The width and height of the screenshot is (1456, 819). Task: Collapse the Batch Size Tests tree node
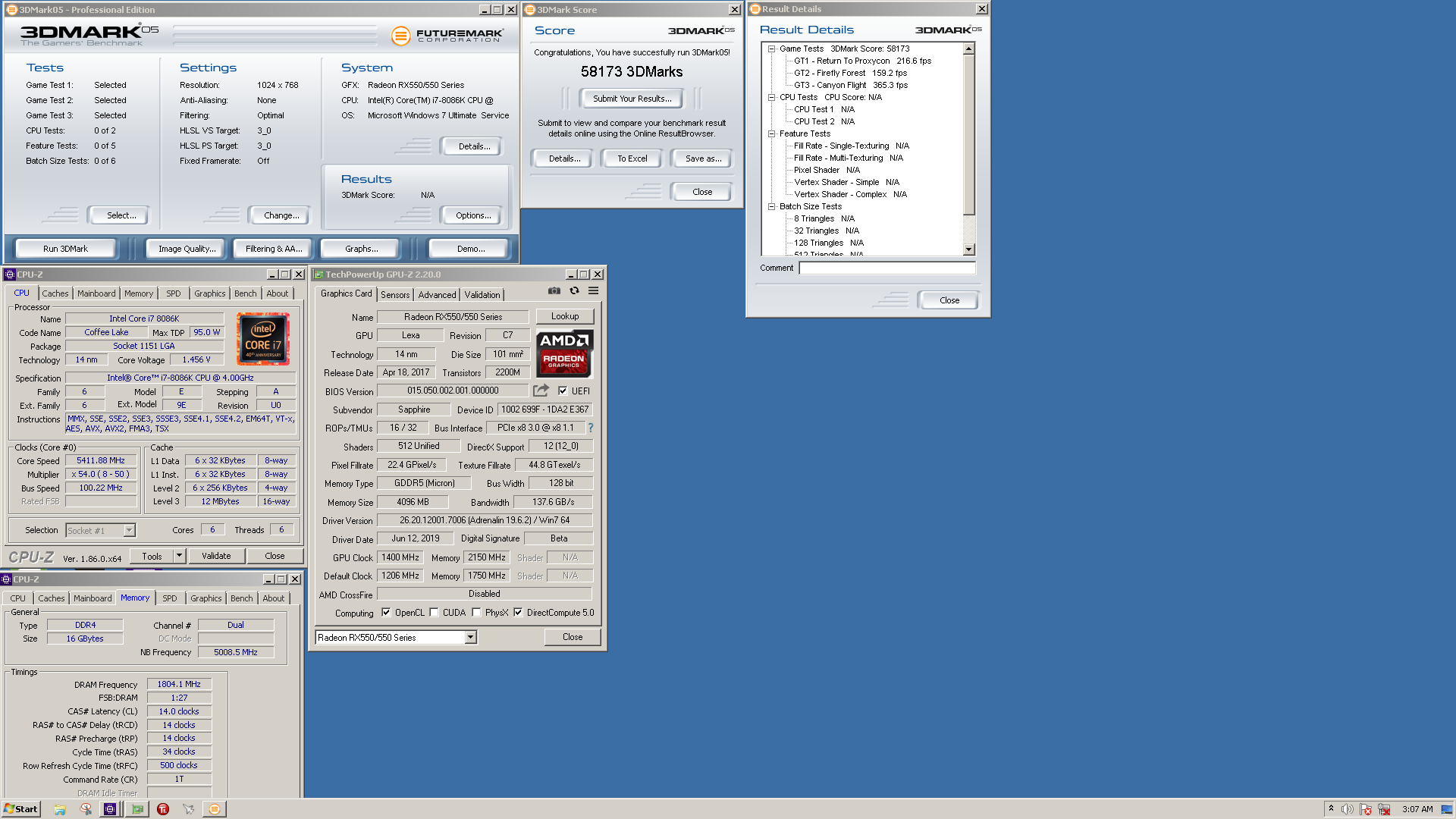(771, 206)
